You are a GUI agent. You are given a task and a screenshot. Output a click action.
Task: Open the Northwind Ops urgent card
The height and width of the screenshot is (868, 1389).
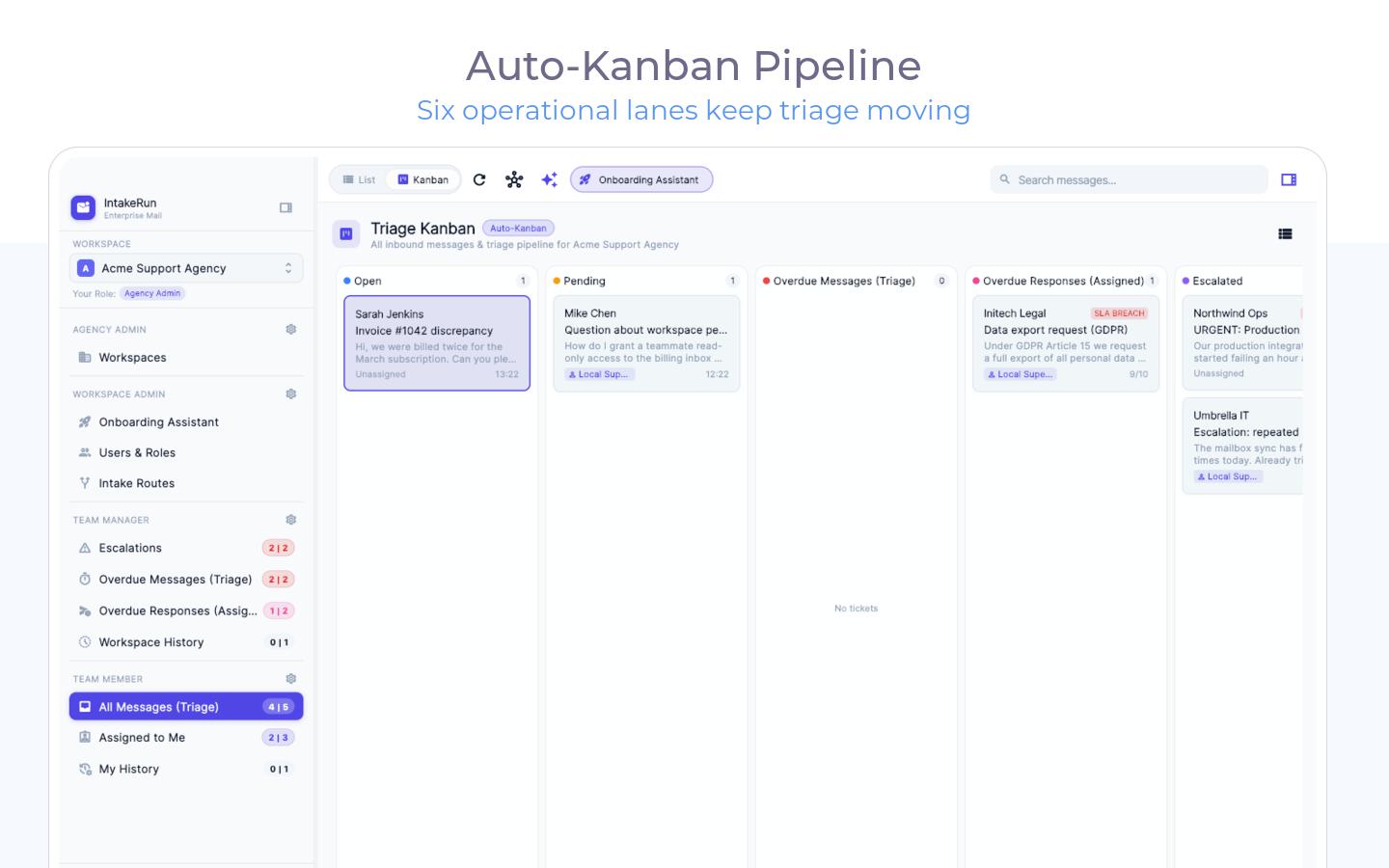pyautogui.click(x=1242, y=343)
